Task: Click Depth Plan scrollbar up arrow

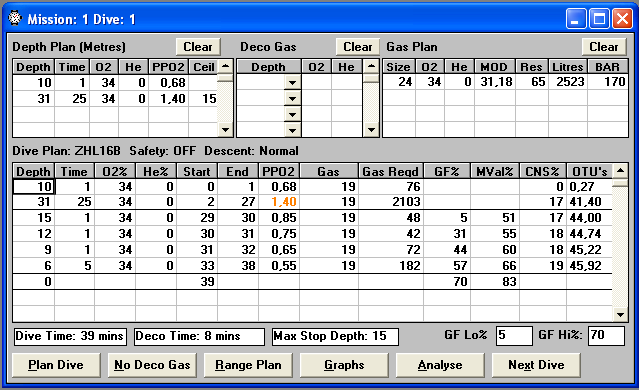Action: click(x=225, y=66)
